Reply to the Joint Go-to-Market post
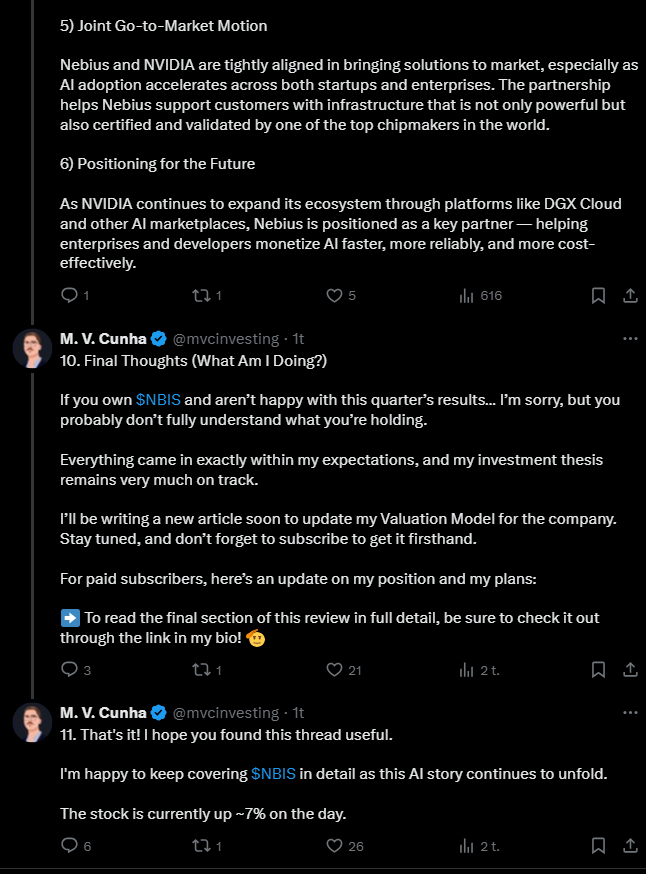The height and width of the screenshot is (874, 646). [x=69, y=295]
